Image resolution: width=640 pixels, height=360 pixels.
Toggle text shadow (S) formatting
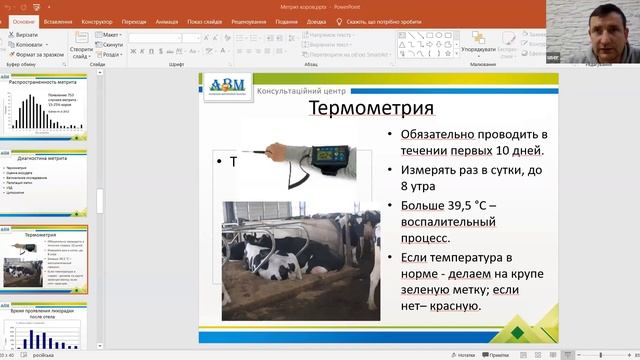160,51
